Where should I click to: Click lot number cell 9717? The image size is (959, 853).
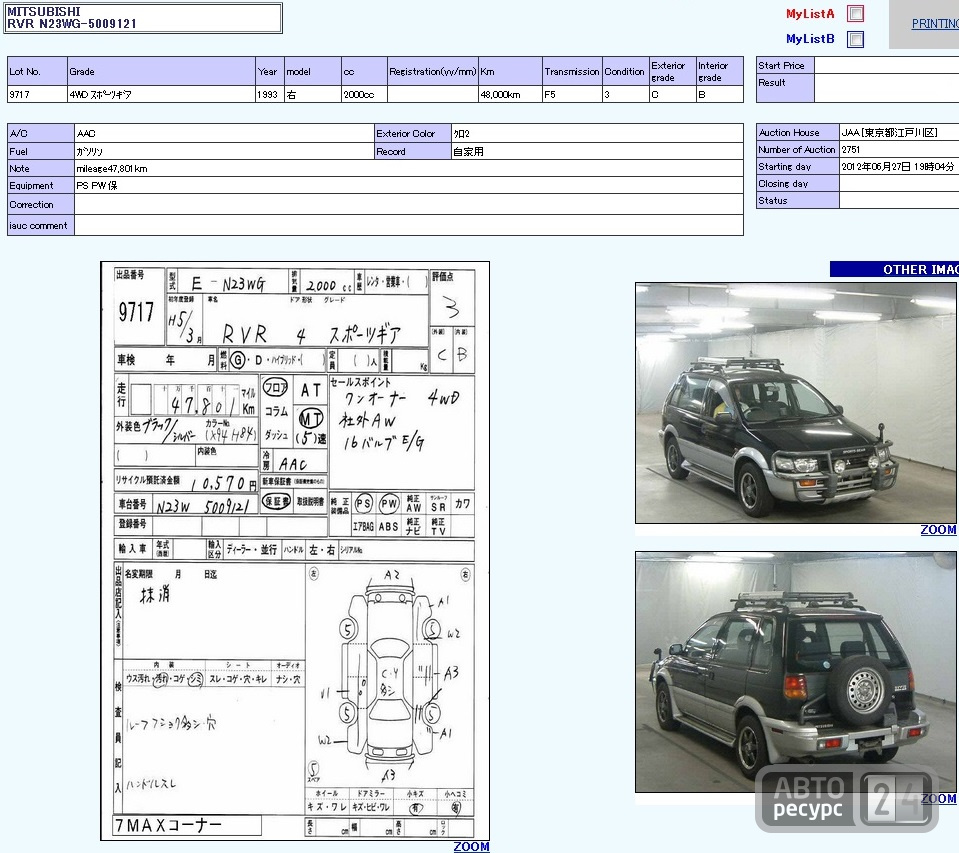pos(37,94)
